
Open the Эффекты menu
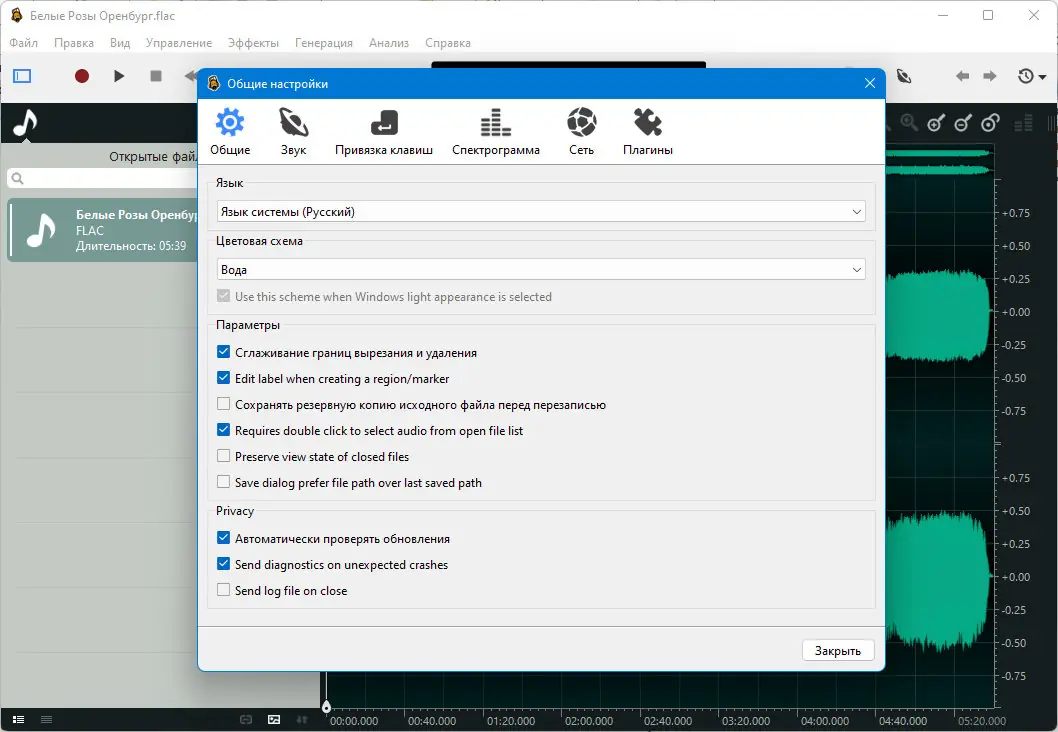click(253, 43)
